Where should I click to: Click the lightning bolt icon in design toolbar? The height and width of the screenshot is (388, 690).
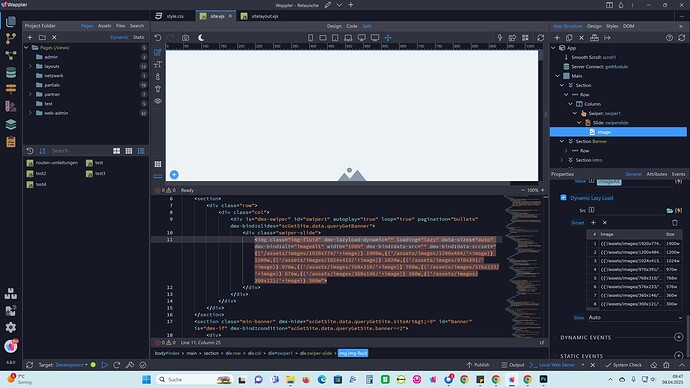(500, 38)
